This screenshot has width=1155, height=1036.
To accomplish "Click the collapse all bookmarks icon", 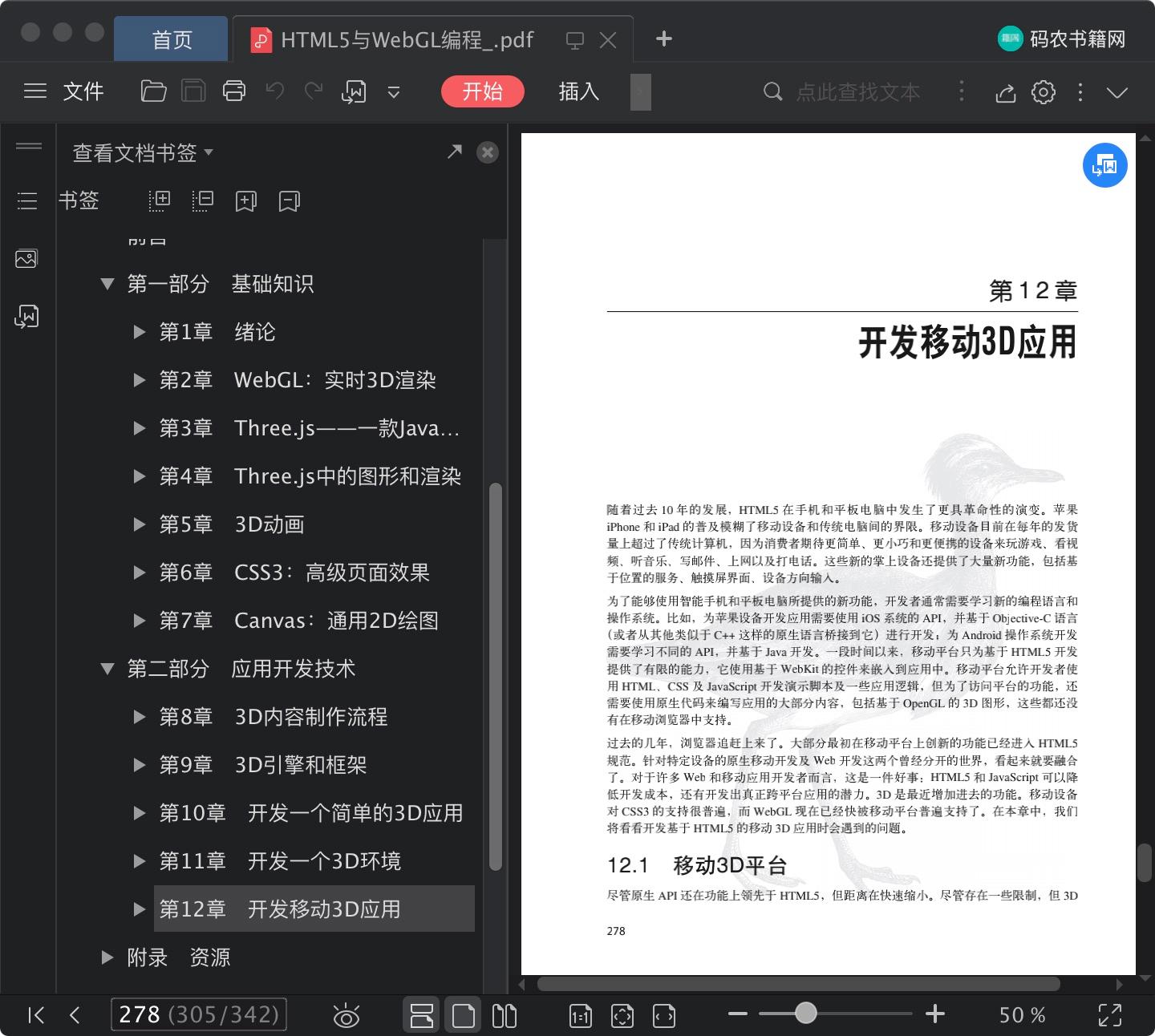I will point(203,200).
